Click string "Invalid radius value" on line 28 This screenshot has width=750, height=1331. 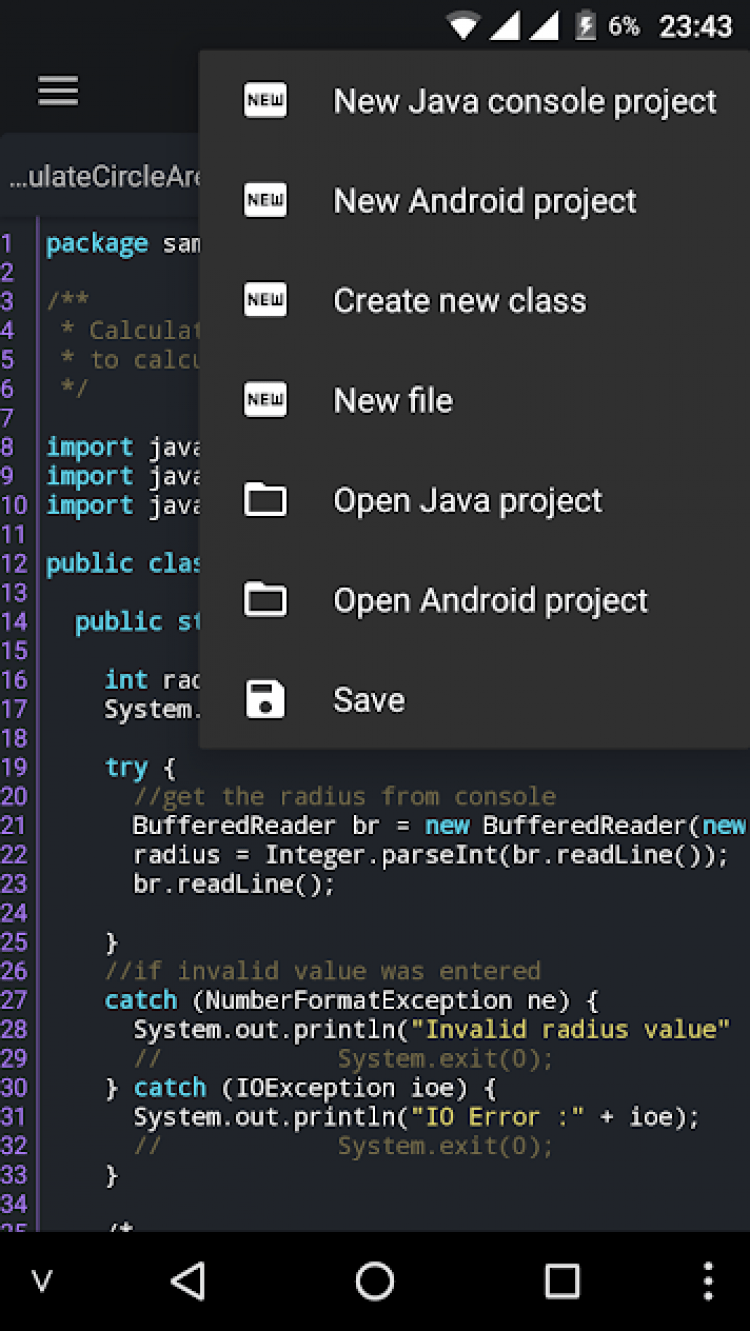click(x=572, y=1029)
